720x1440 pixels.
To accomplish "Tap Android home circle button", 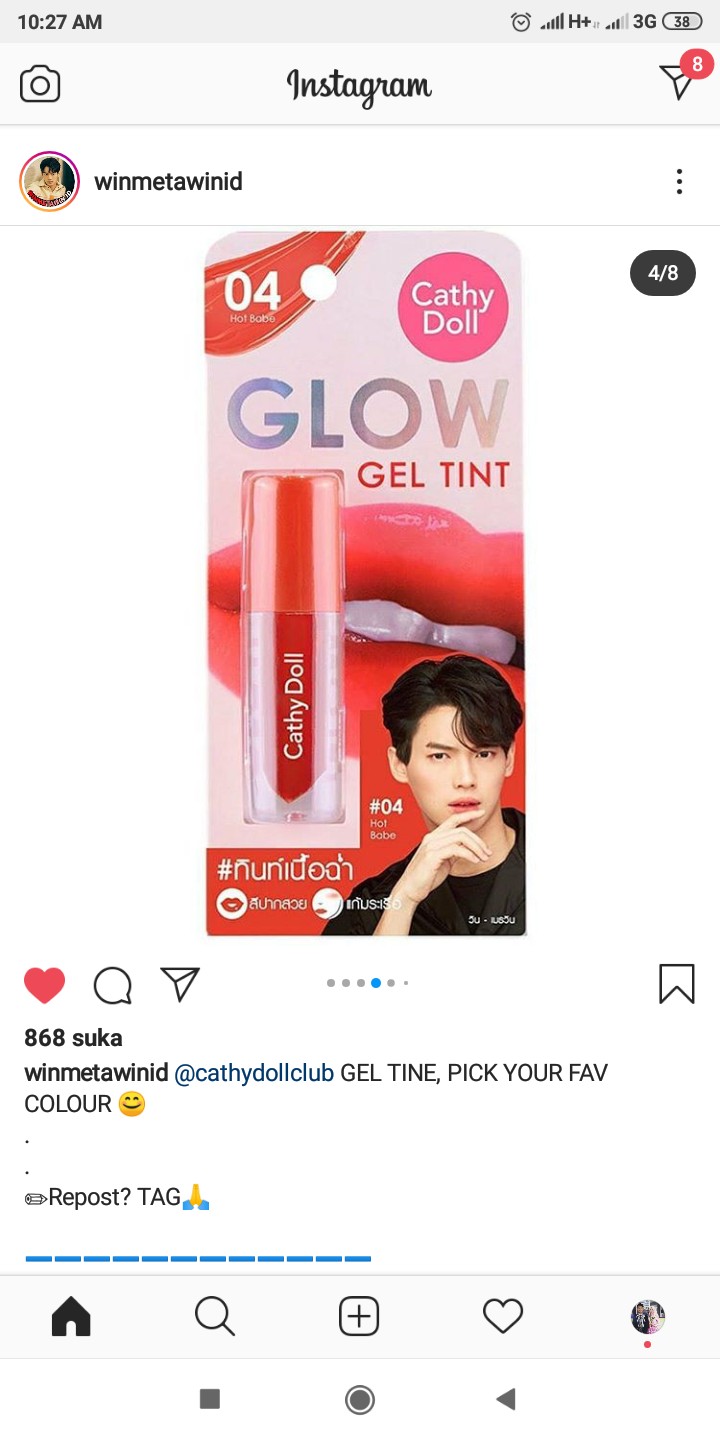I will pyautogui.click(x=360, y=1399).
